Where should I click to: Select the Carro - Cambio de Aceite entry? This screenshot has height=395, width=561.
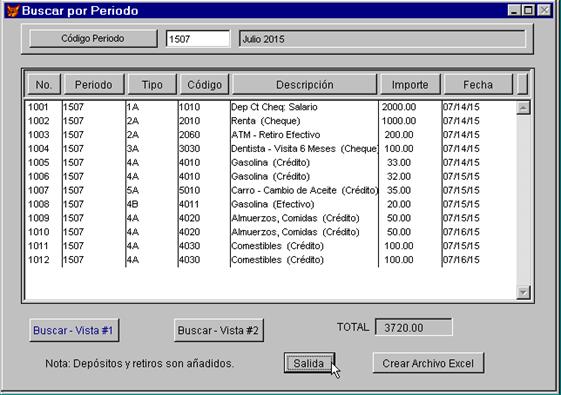tap(304, 190)
